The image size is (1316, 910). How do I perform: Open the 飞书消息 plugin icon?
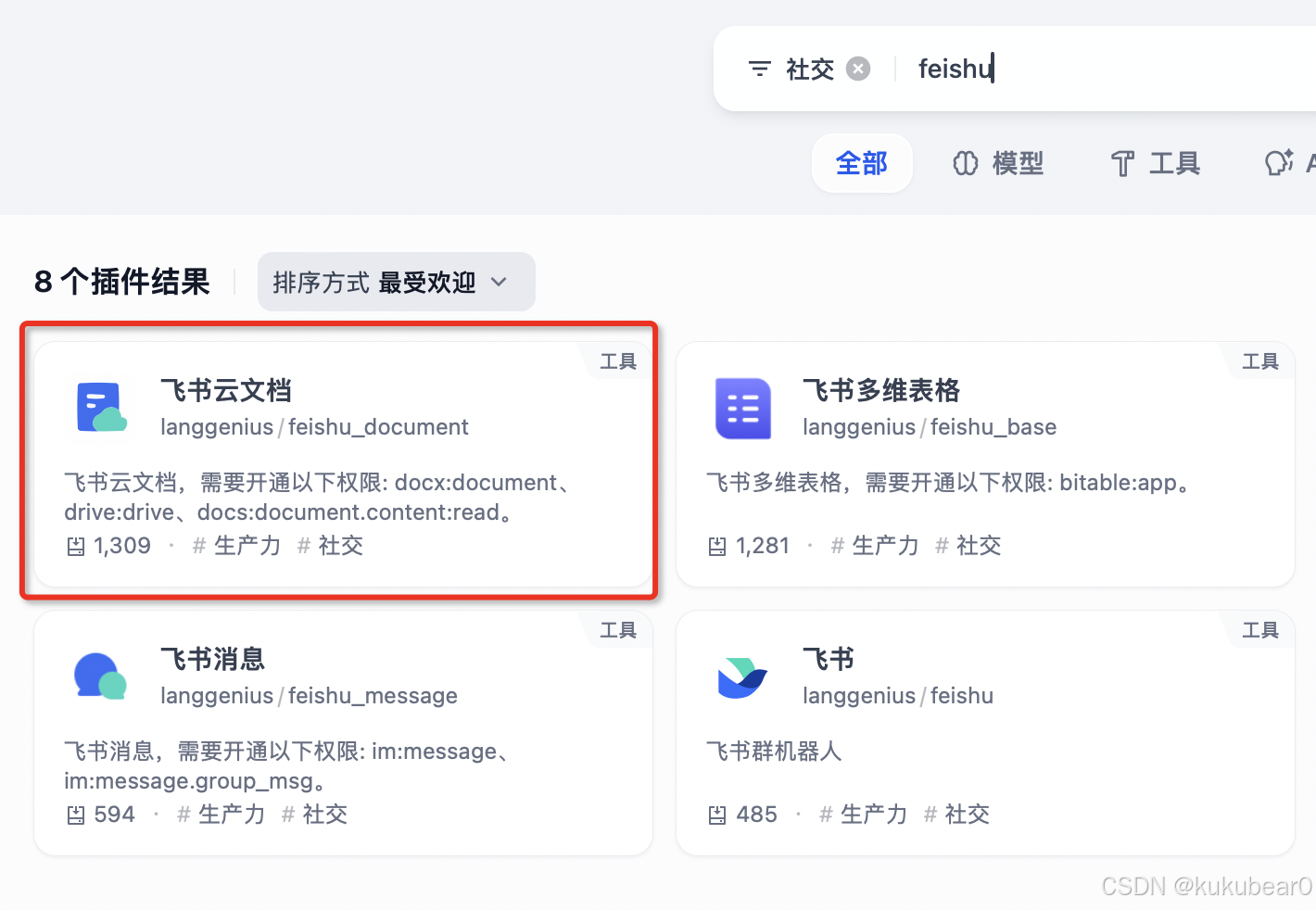(101, 676)
